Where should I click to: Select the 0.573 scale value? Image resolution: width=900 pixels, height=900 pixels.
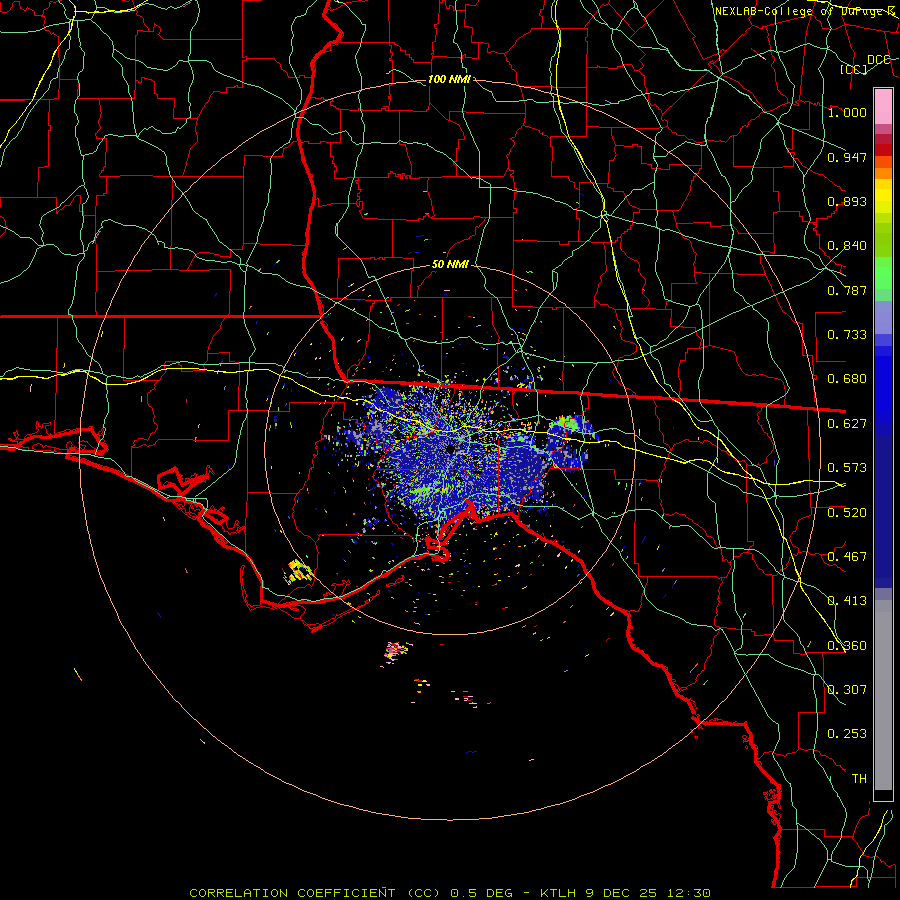(847, 468)
